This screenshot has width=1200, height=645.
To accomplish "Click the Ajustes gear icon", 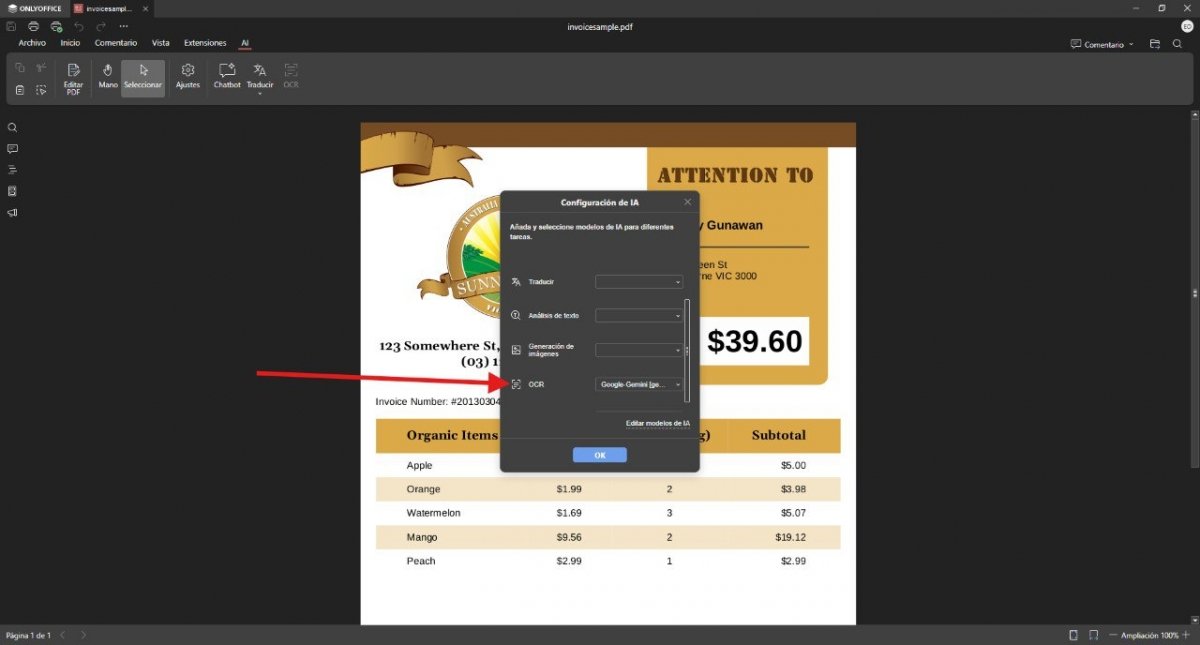I will tap(187, 76).
